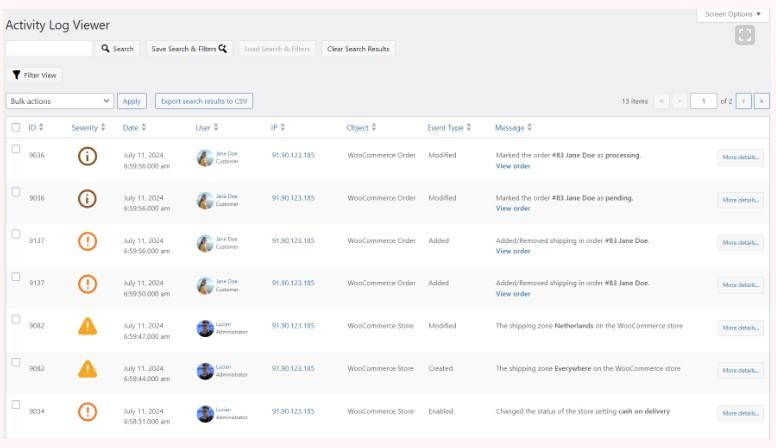
Task: Sort the table by Event Type column
Action: (449, 127)
